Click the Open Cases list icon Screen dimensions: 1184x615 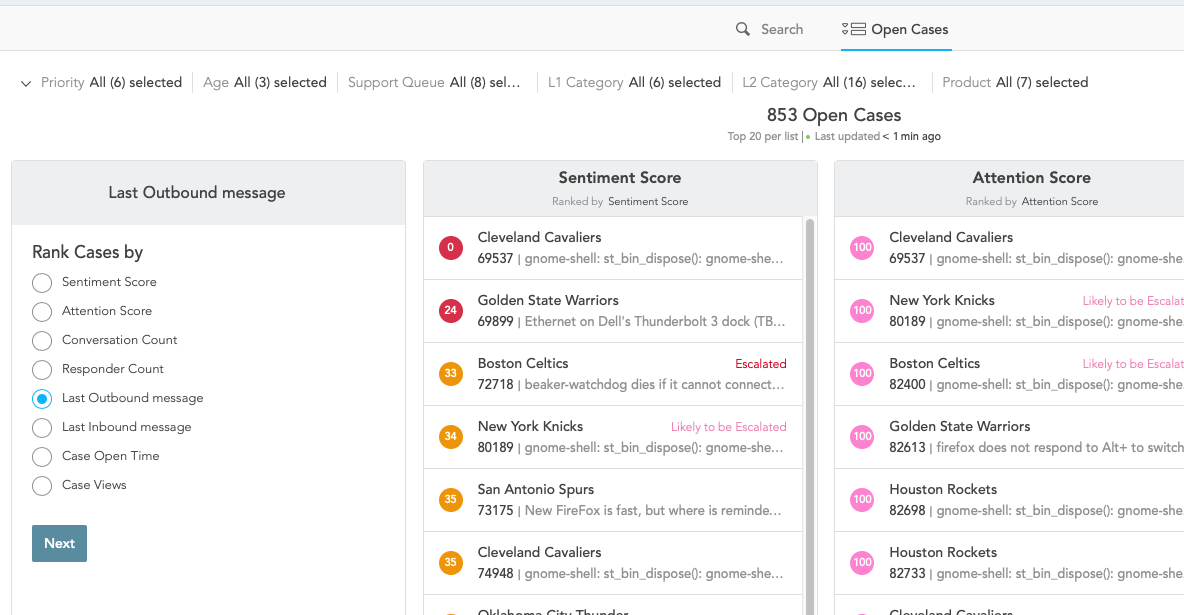point(854,29)
